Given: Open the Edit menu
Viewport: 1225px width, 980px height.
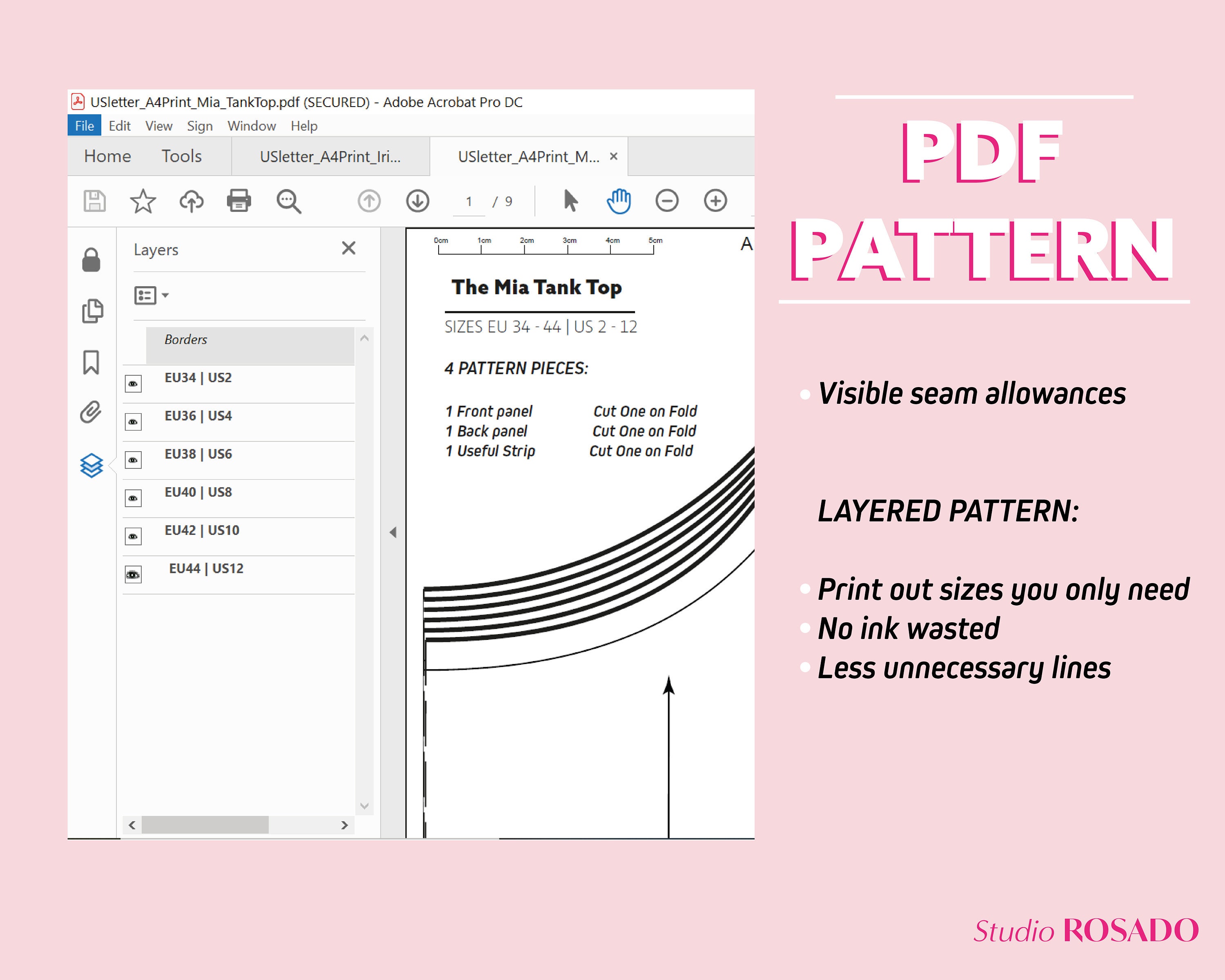Looking at the screenshot, I should tap(120, 125).
